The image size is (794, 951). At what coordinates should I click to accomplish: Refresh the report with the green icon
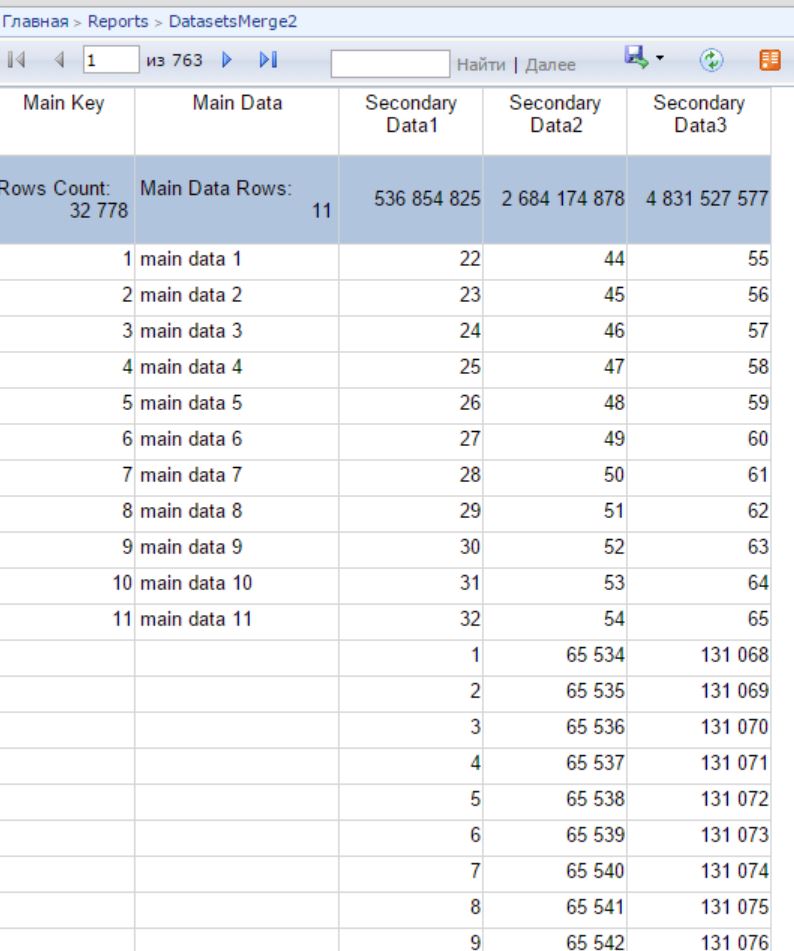(x=711, y=60)
